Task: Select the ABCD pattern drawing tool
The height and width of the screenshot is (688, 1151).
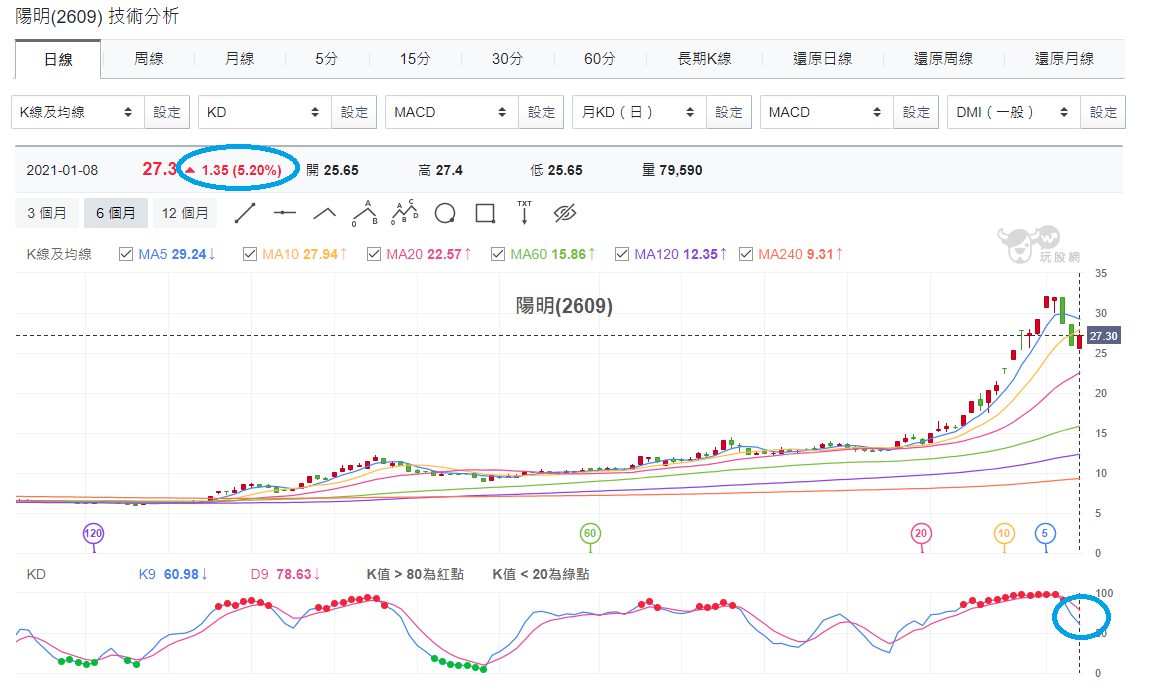Action: pyautogui.click(x=404, y=213)
